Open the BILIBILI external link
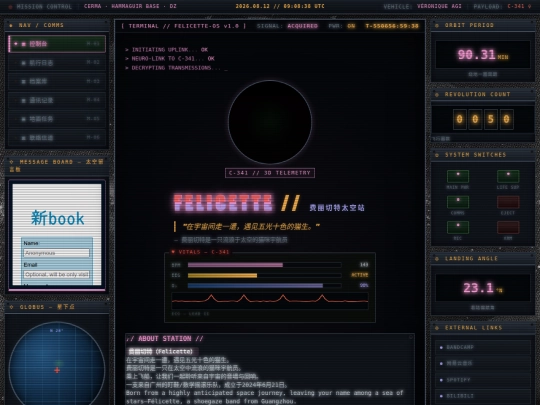Viewport: 540px width, 405px height. click(483, 396)
